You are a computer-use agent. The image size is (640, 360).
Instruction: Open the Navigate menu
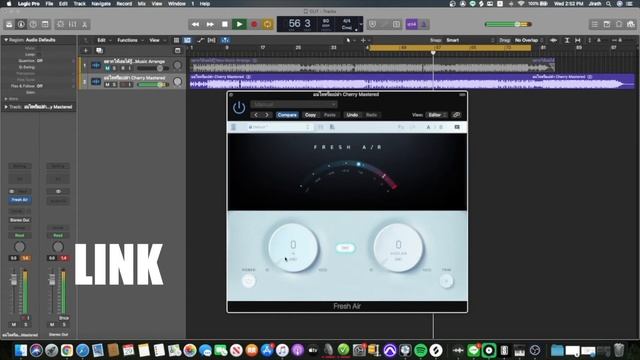(x=101, y=4)
